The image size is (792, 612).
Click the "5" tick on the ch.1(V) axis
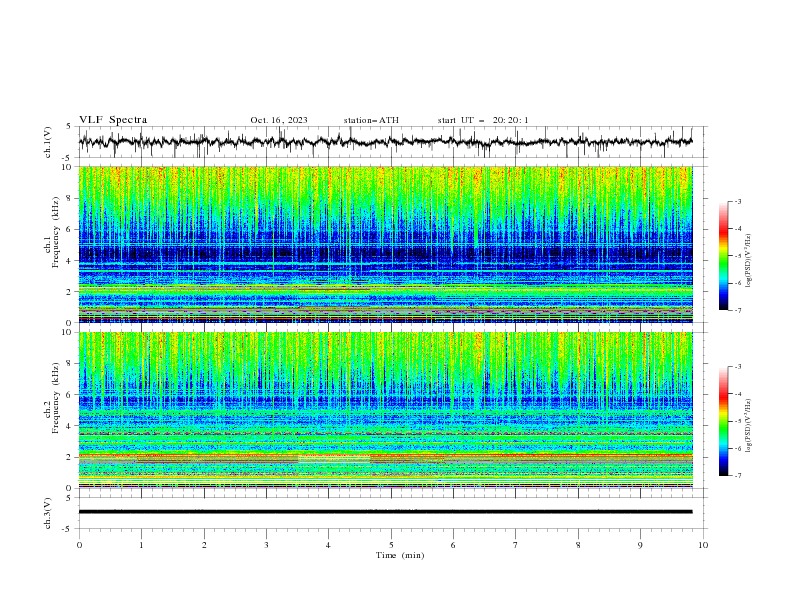coord(70,127)
